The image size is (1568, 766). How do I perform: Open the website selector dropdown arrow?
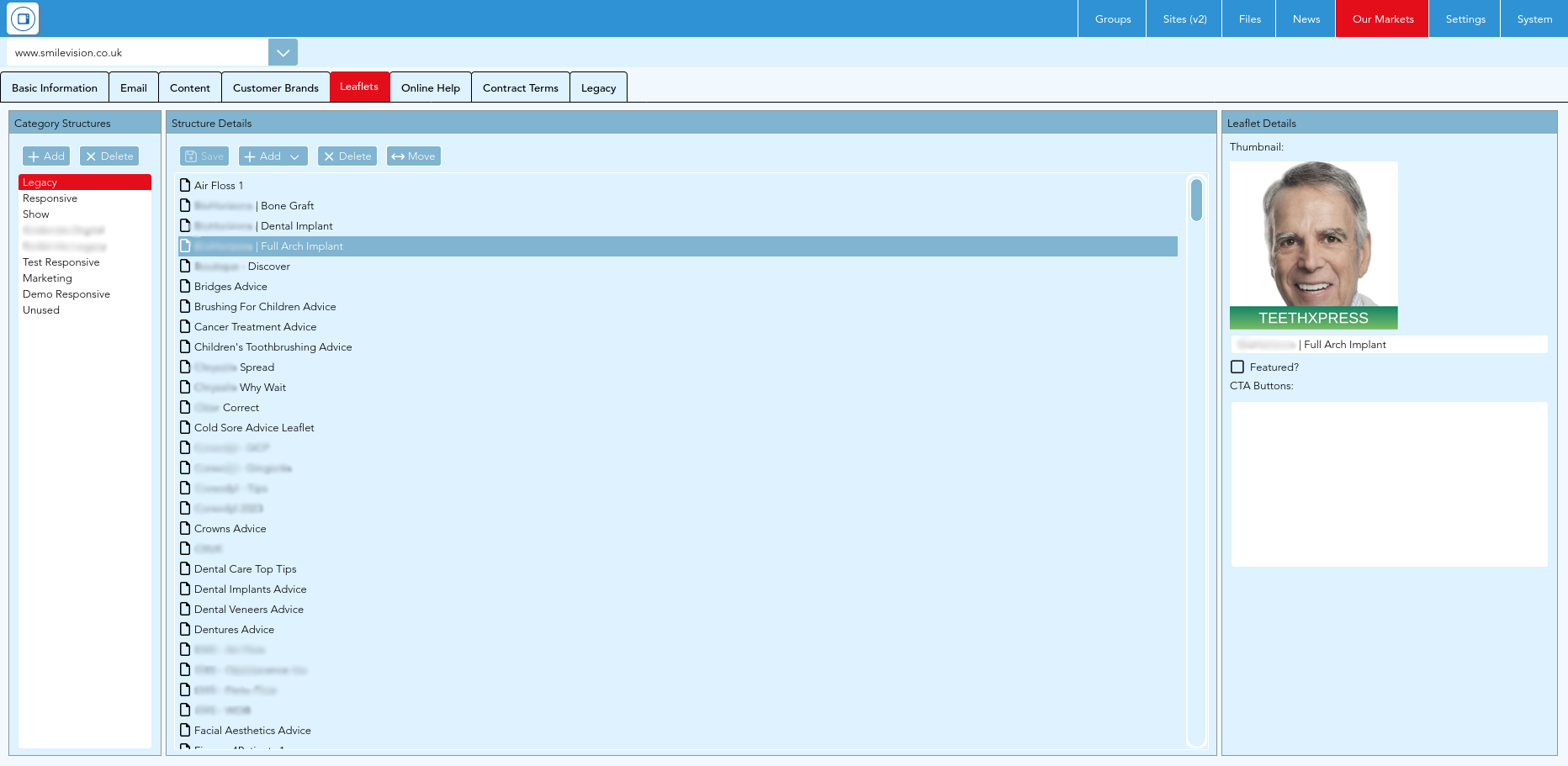tap(283, 52)
